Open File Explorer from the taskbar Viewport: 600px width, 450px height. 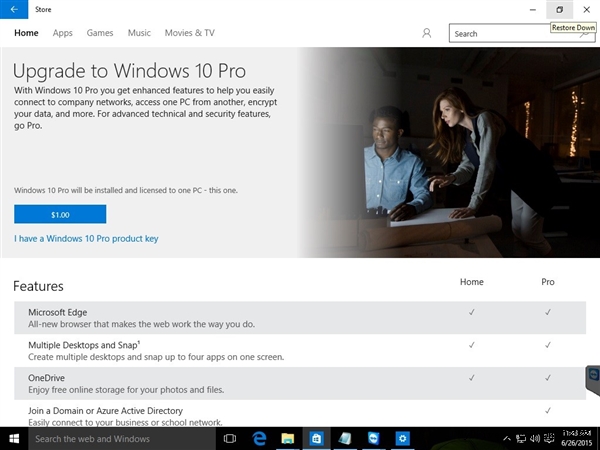click(x=287, y=438)
